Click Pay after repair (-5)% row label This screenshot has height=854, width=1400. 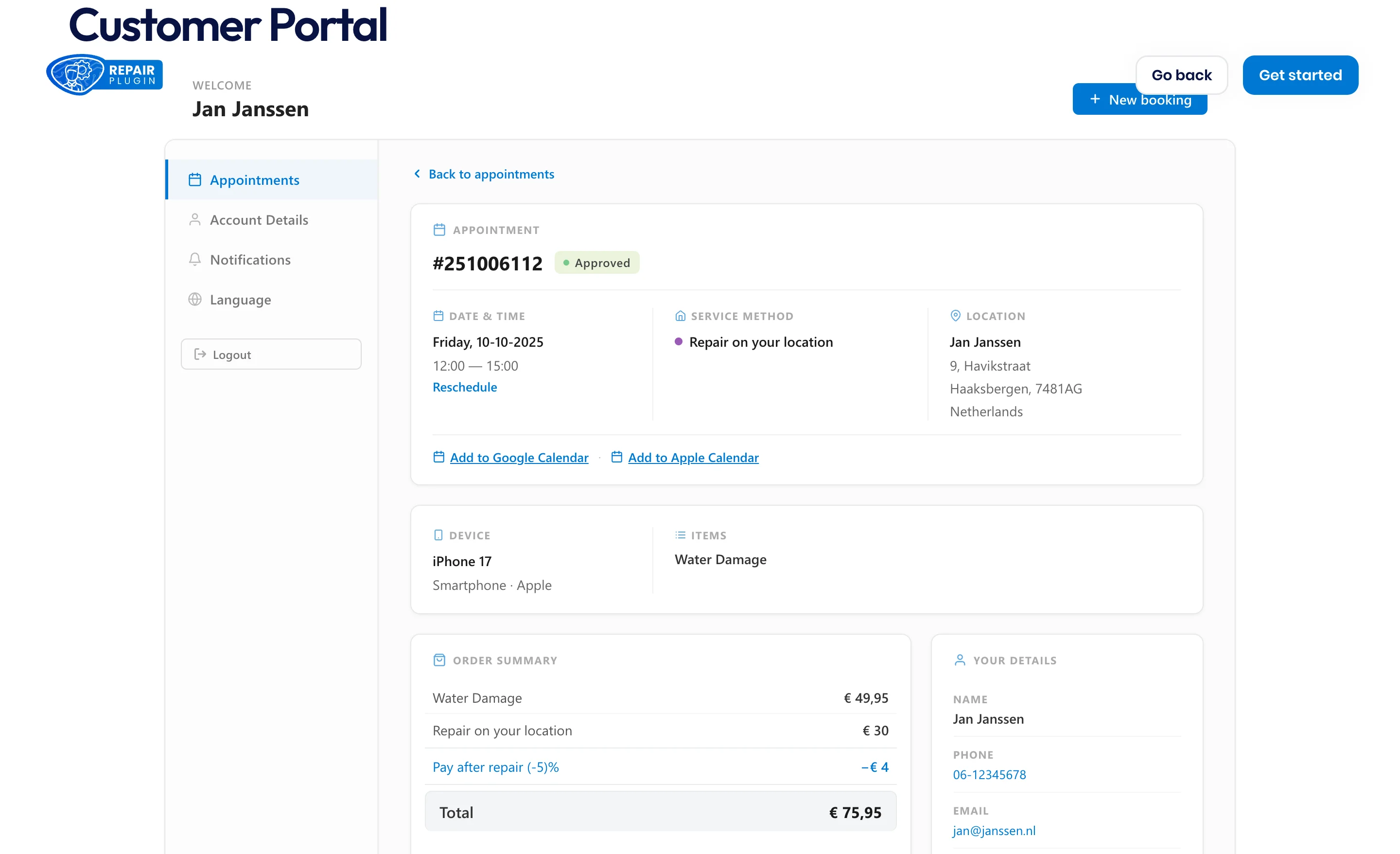click(495, 767)
